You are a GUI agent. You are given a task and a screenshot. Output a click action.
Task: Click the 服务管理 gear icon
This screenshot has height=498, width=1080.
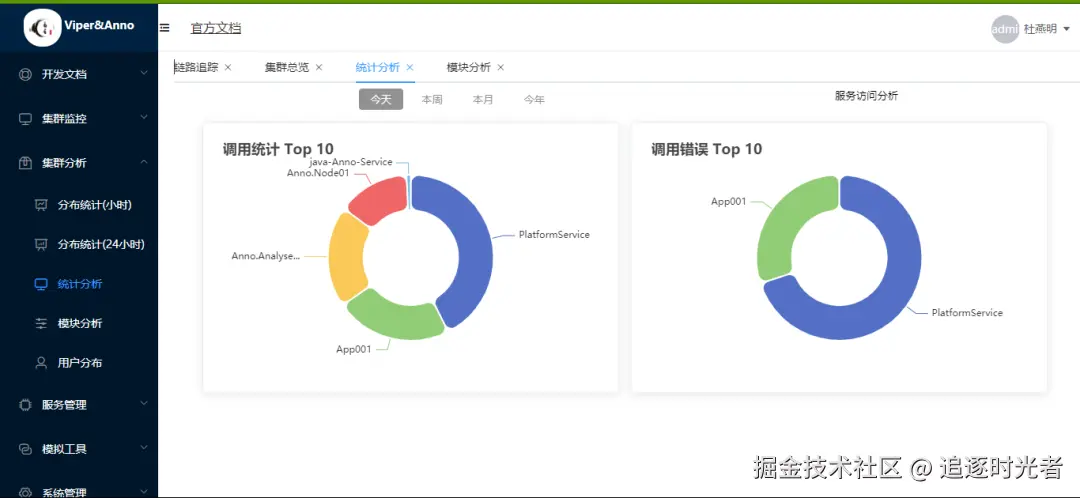click(x=26, y=405)
